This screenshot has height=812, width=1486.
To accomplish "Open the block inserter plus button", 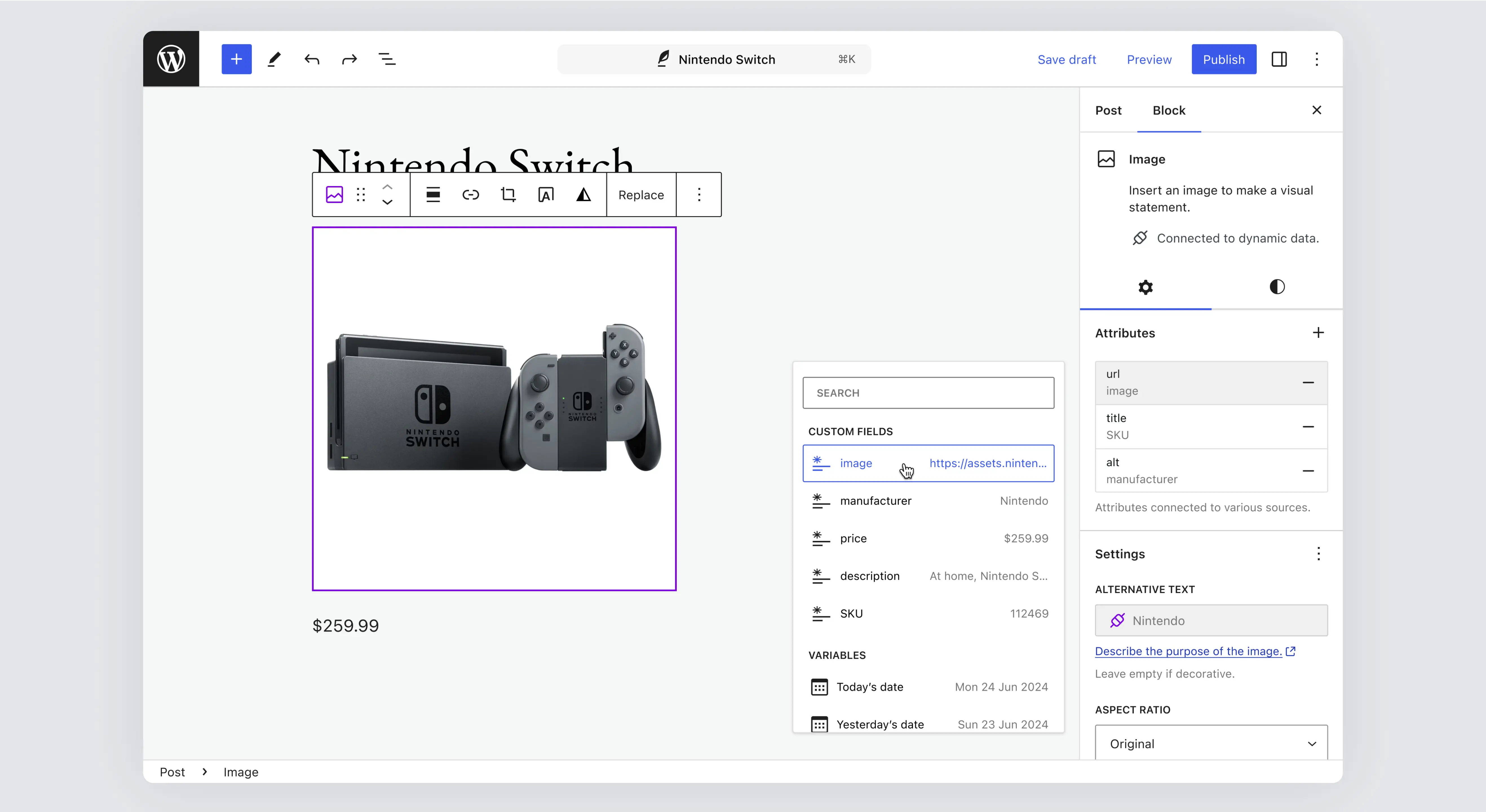I will coord(236,59).
